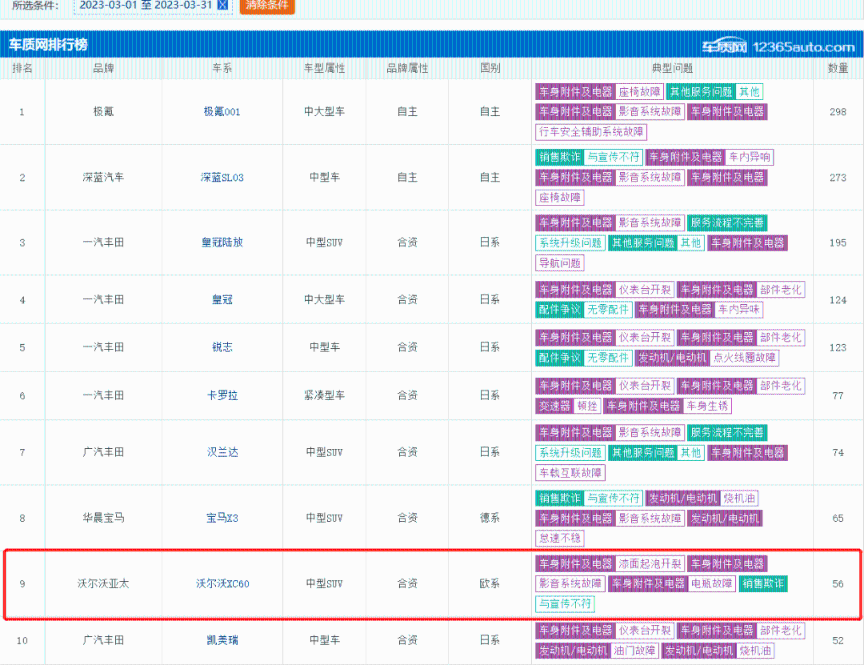Open the 极氪001 car series link
The image size is (864, 665).
coord(222,112)
